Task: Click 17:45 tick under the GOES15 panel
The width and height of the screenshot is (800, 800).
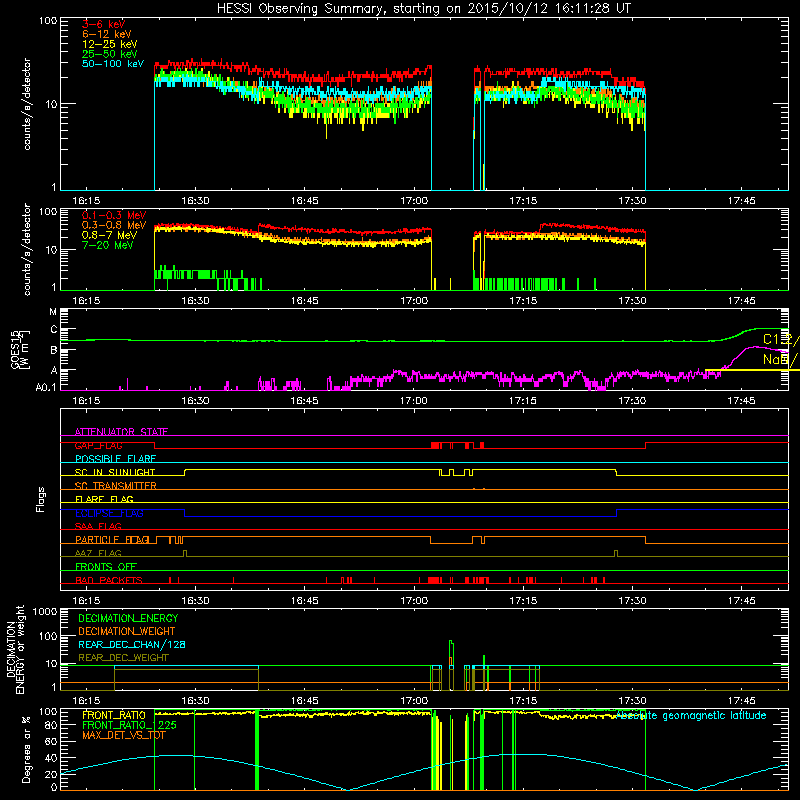Action: point(741,401)
